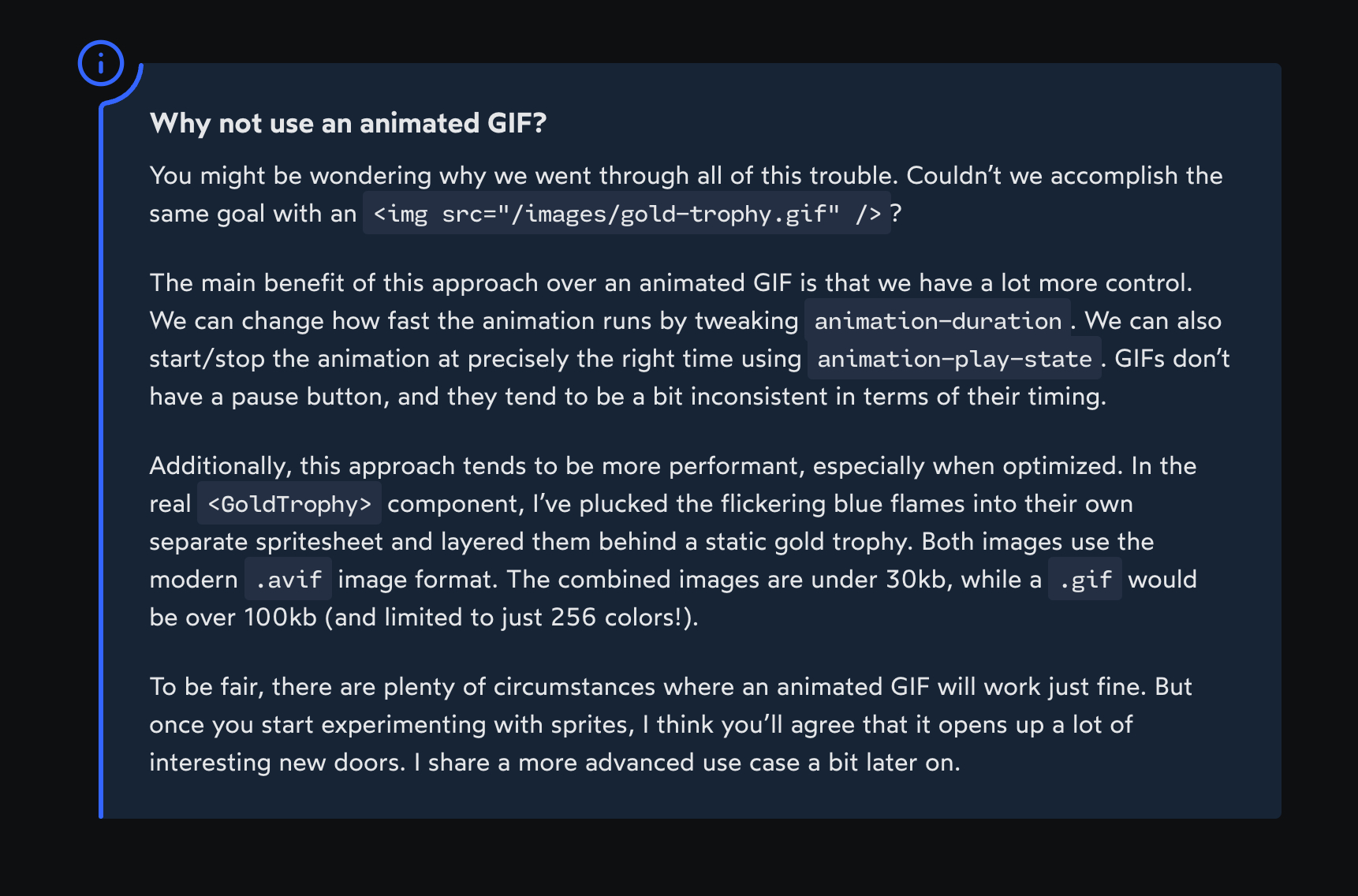Click the blue vertical callout border line
The width and height of the screenshot is (1358, 896).
(101, 457)
